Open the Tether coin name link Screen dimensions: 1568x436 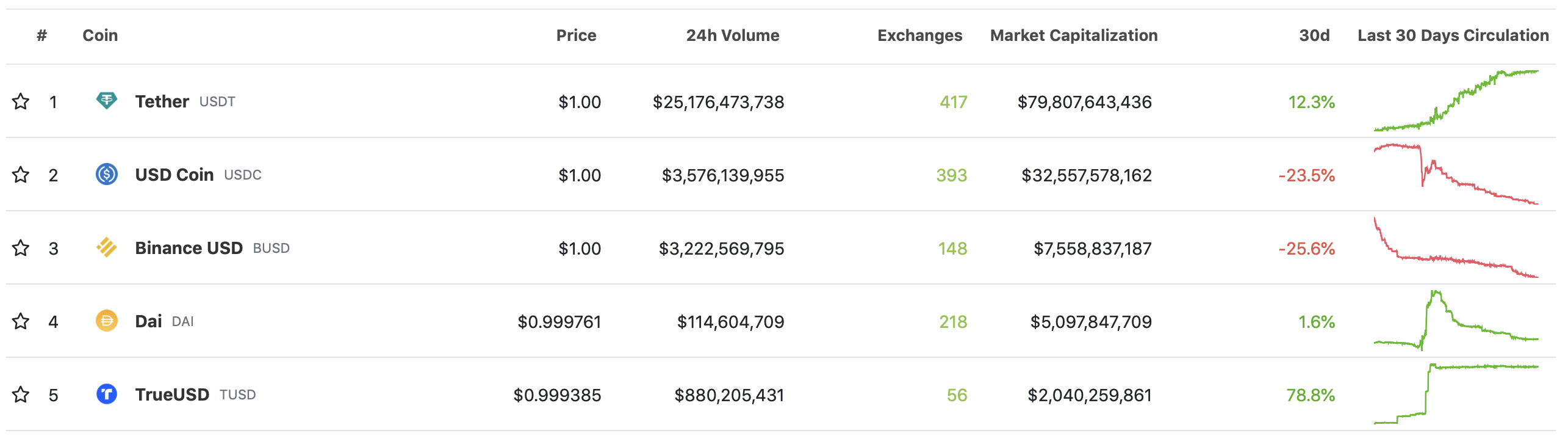click(x=162, y=101)
